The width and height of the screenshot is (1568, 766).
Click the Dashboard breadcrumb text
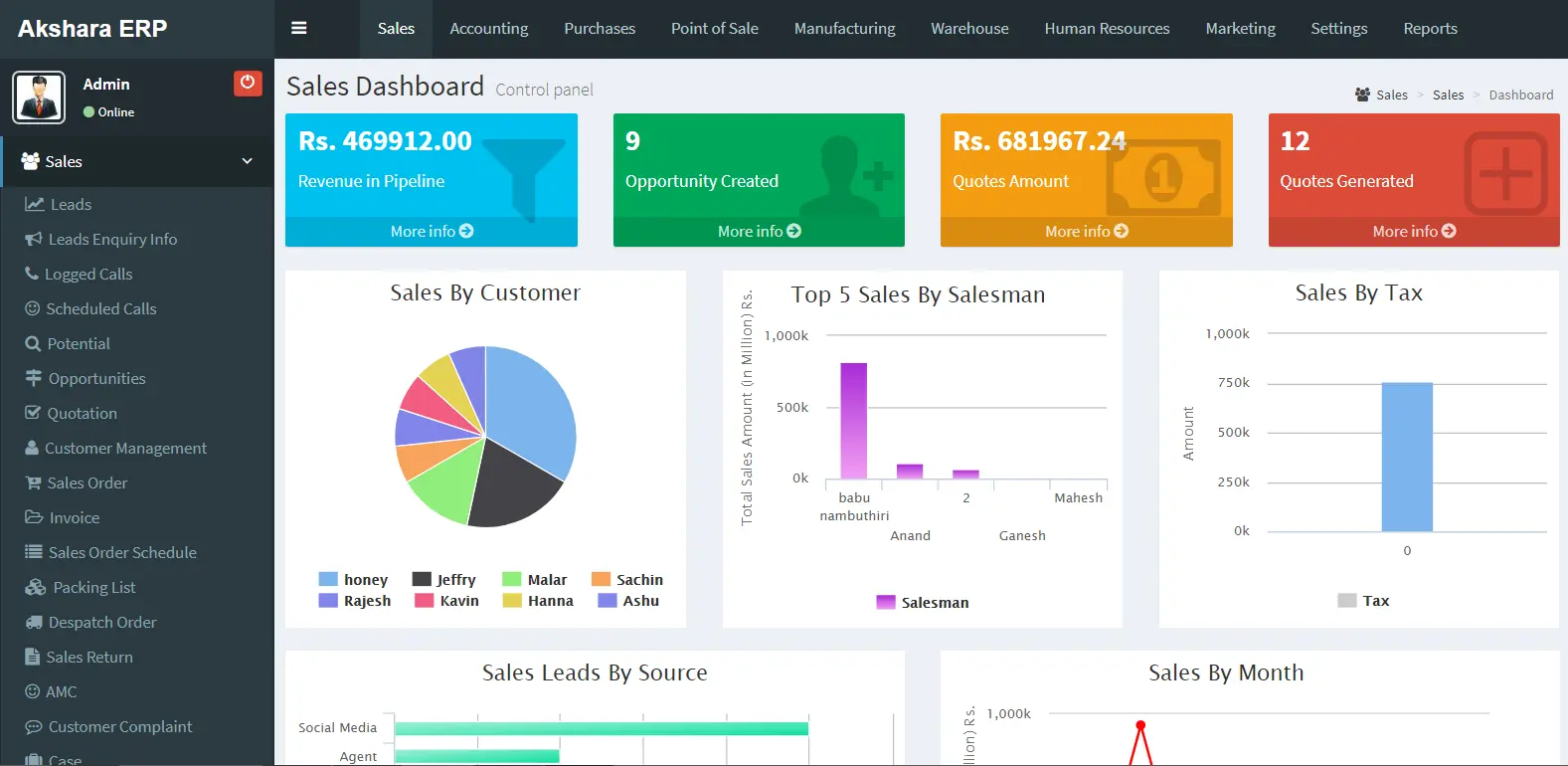pyautogui.click(x=1521, y=95)
